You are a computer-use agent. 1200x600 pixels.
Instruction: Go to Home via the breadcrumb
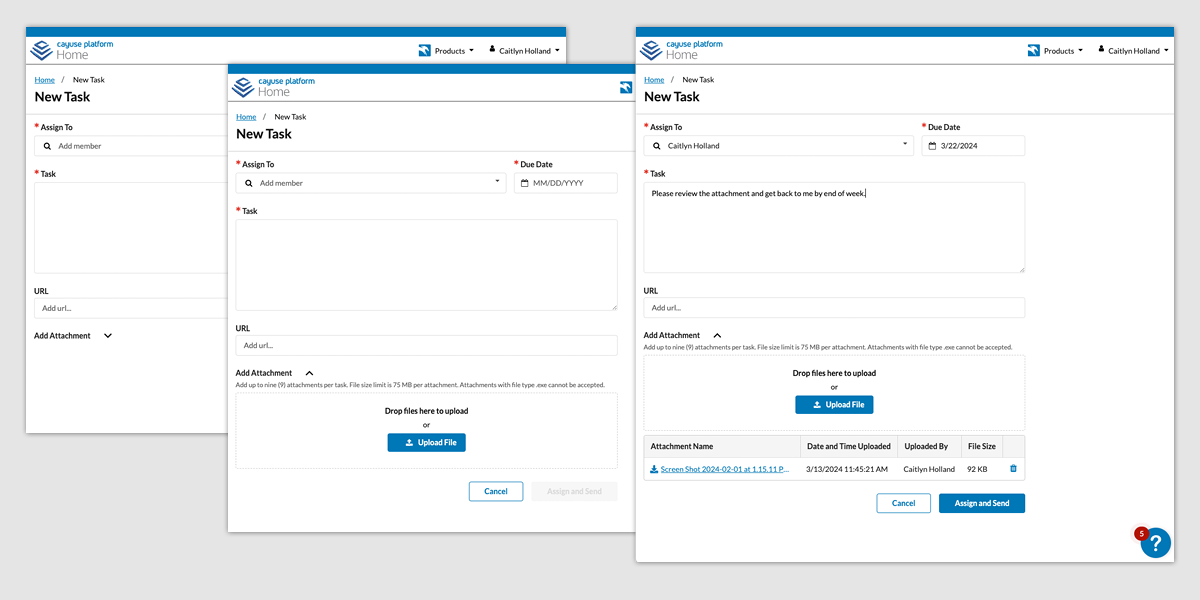[653, 79]
